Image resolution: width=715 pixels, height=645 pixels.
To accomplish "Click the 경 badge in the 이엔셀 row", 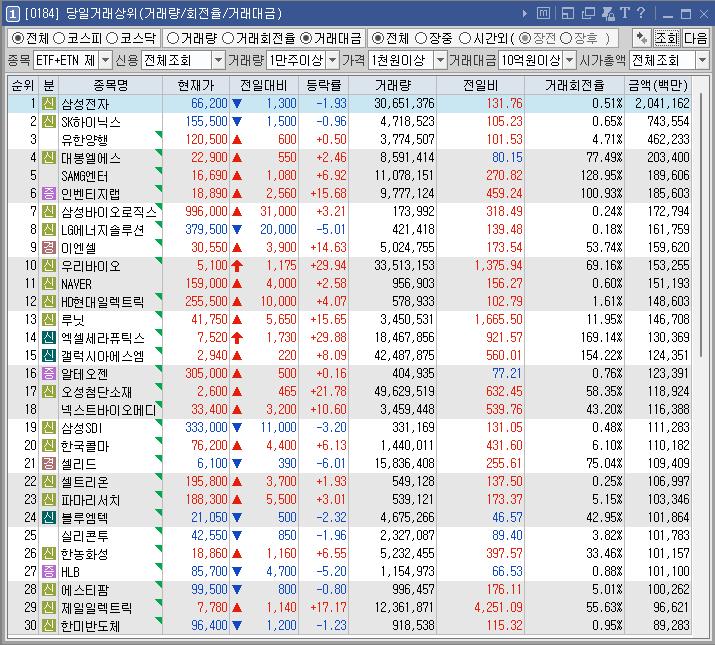I will (x=49, y=247).
